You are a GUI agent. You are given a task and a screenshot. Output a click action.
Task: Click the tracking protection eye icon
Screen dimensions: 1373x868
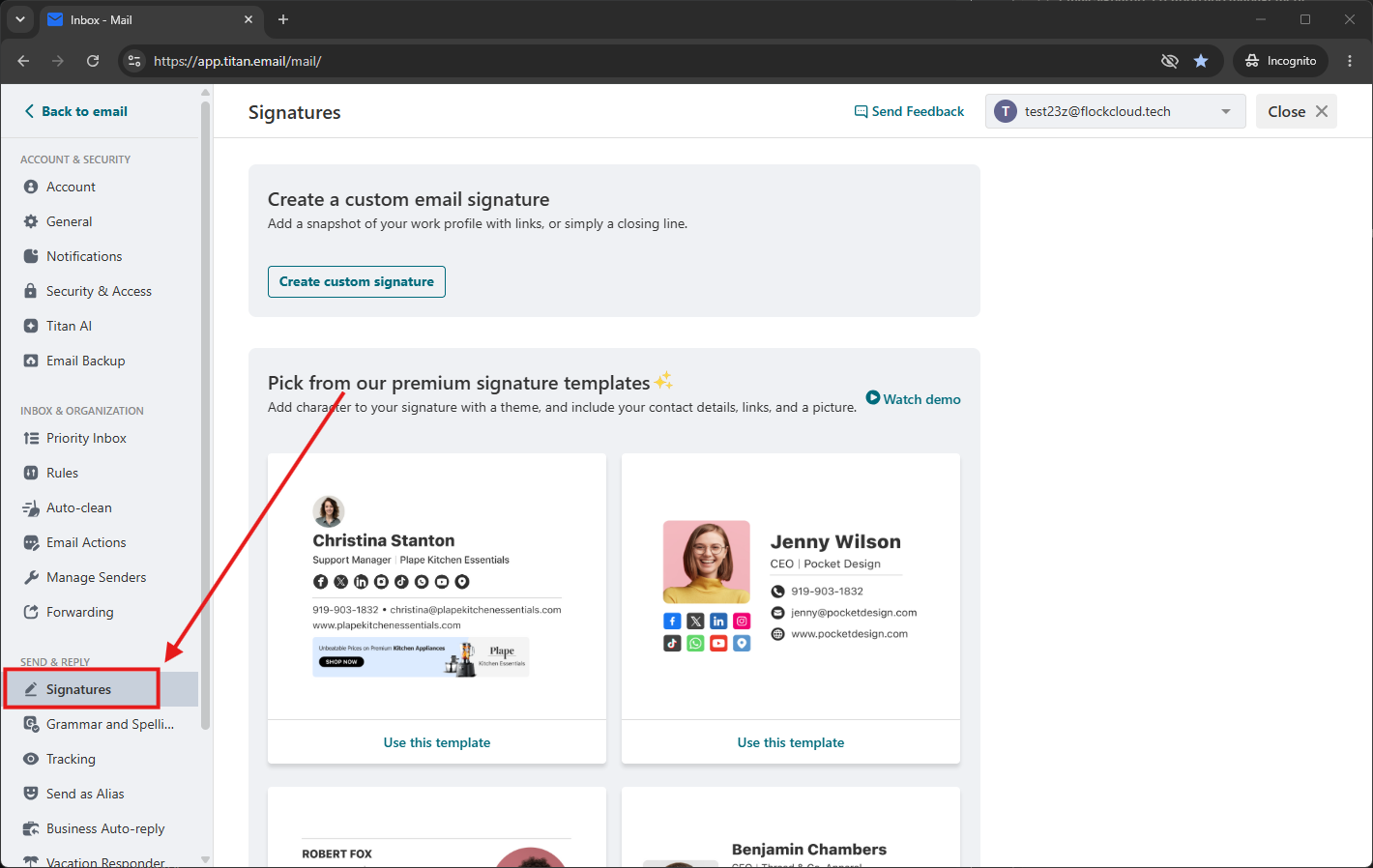point(1170,61)
